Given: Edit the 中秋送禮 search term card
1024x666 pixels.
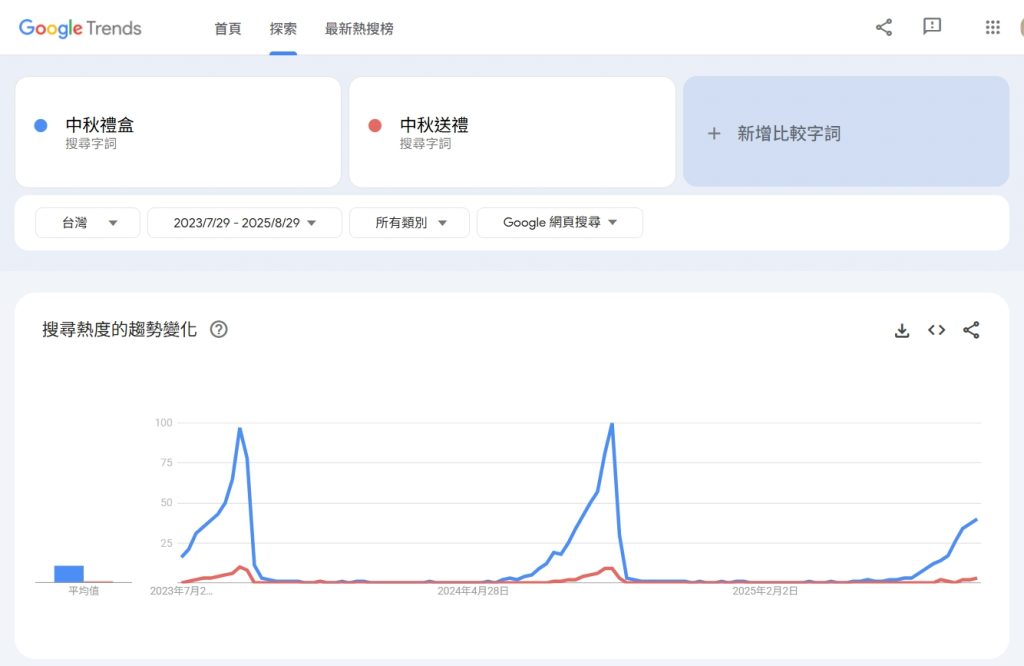Looking at the screenshot, I should pos(512,132).
